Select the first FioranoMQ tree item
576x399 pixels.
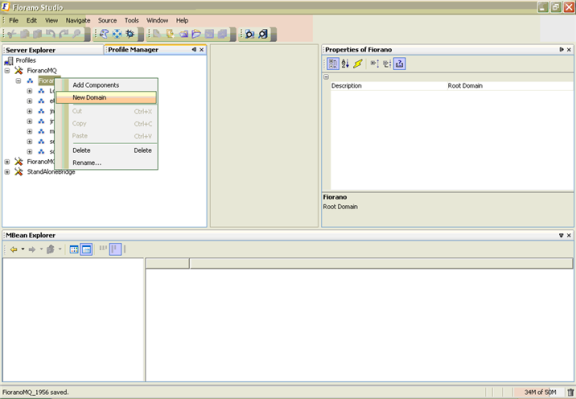[42, 71]
